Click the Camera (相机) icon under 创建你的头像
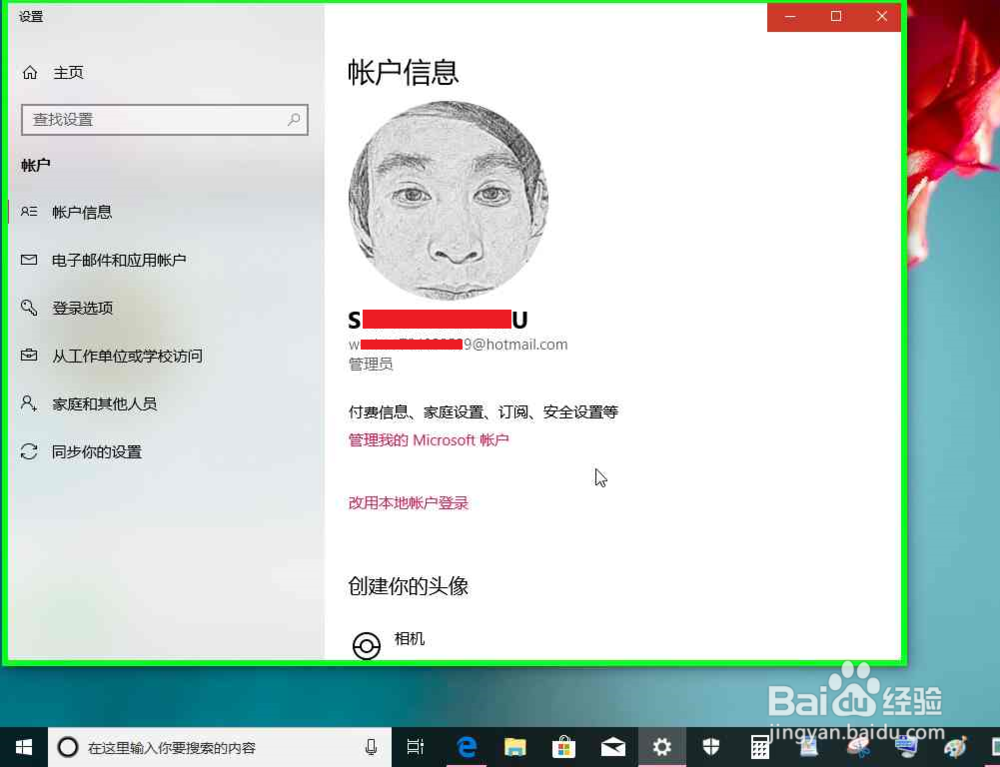The width and height of the screenshot is (1000, 767). (367, 644)
